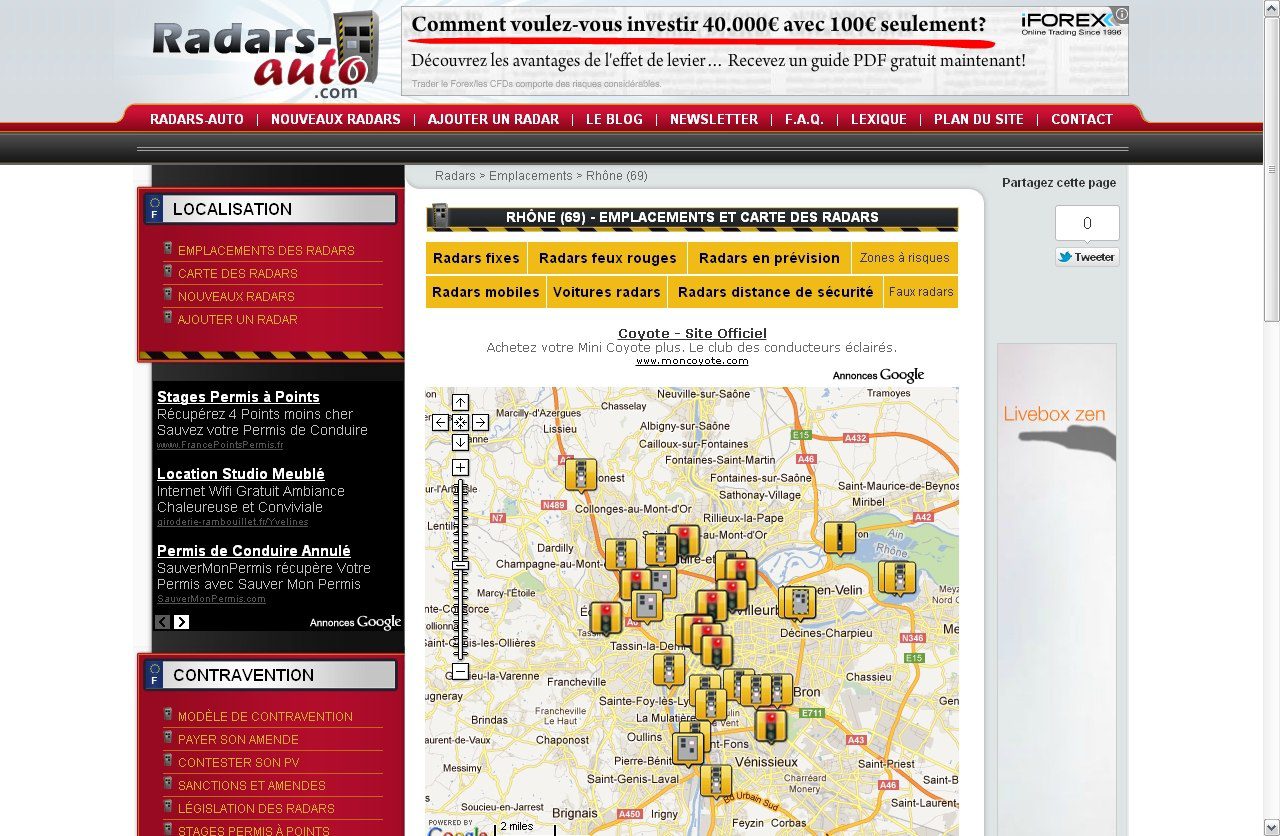Show next ads with the right arrow
The width and height of the screenshot is (1280, 836).
tap(181, 622)
